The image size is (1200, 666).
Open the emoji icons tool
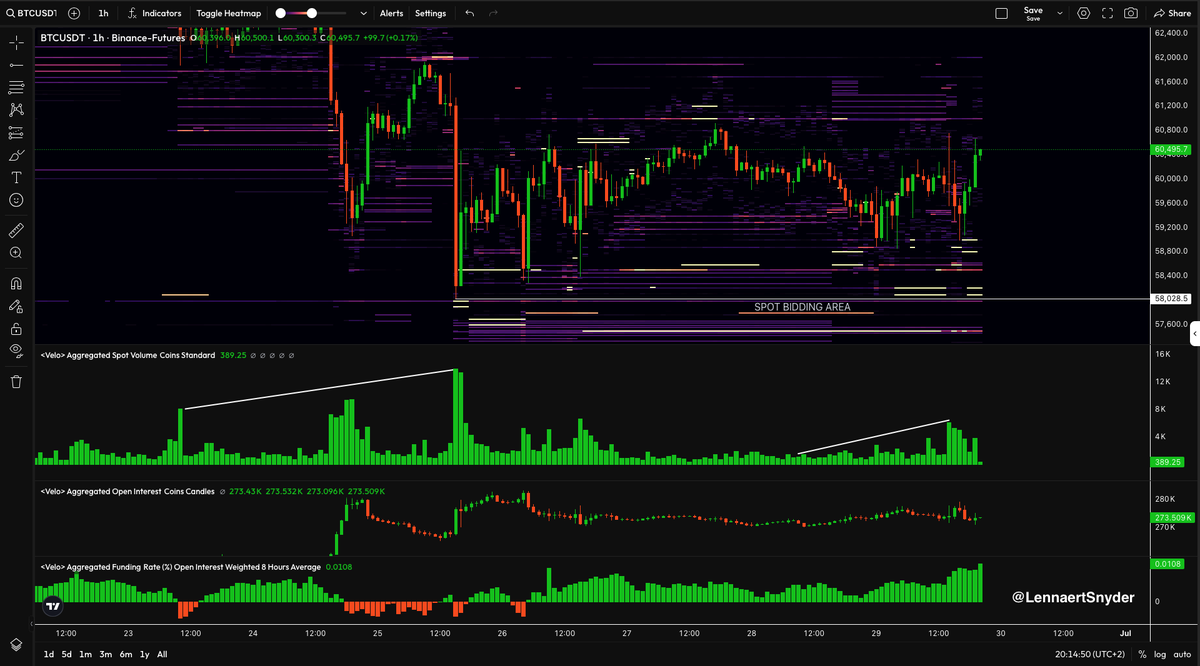tap(16, 200)
